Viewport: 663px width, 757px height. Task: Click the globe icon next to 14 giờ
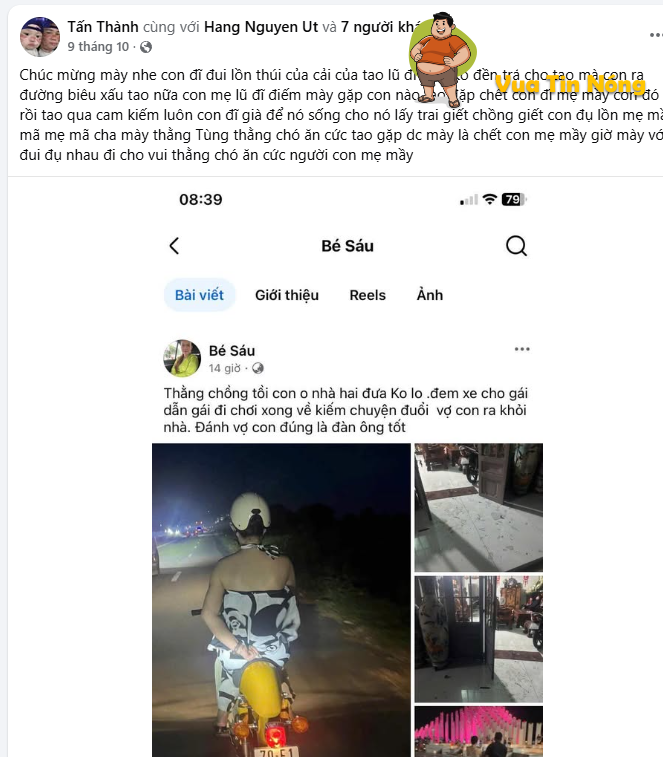coord(258,368)
